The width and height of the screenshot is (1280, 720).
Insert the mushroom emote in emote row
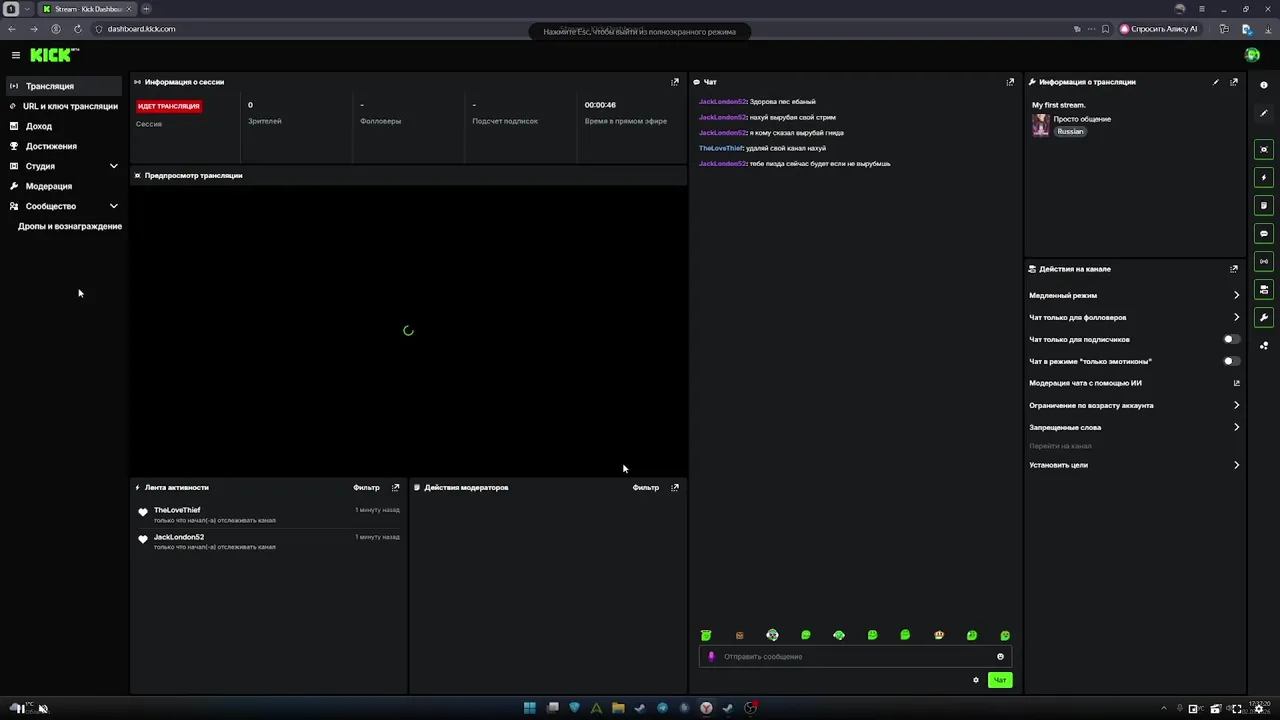[938, 635]
